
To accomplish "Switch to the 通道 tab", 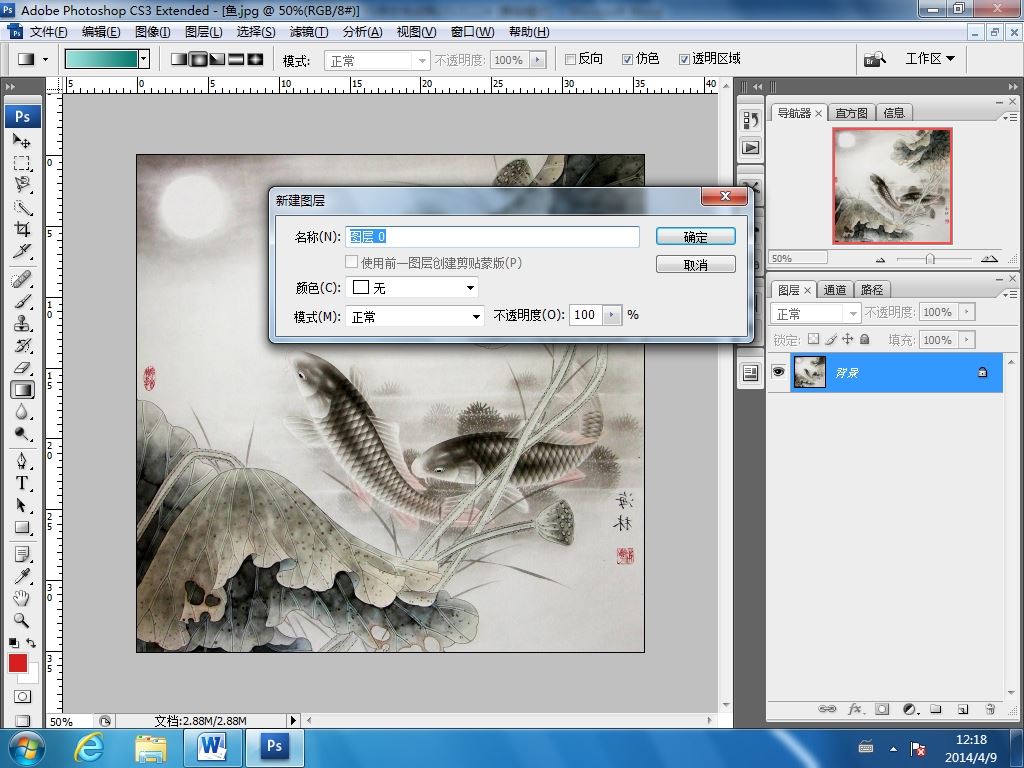I will pyautogui.click(x=835, y=290).
